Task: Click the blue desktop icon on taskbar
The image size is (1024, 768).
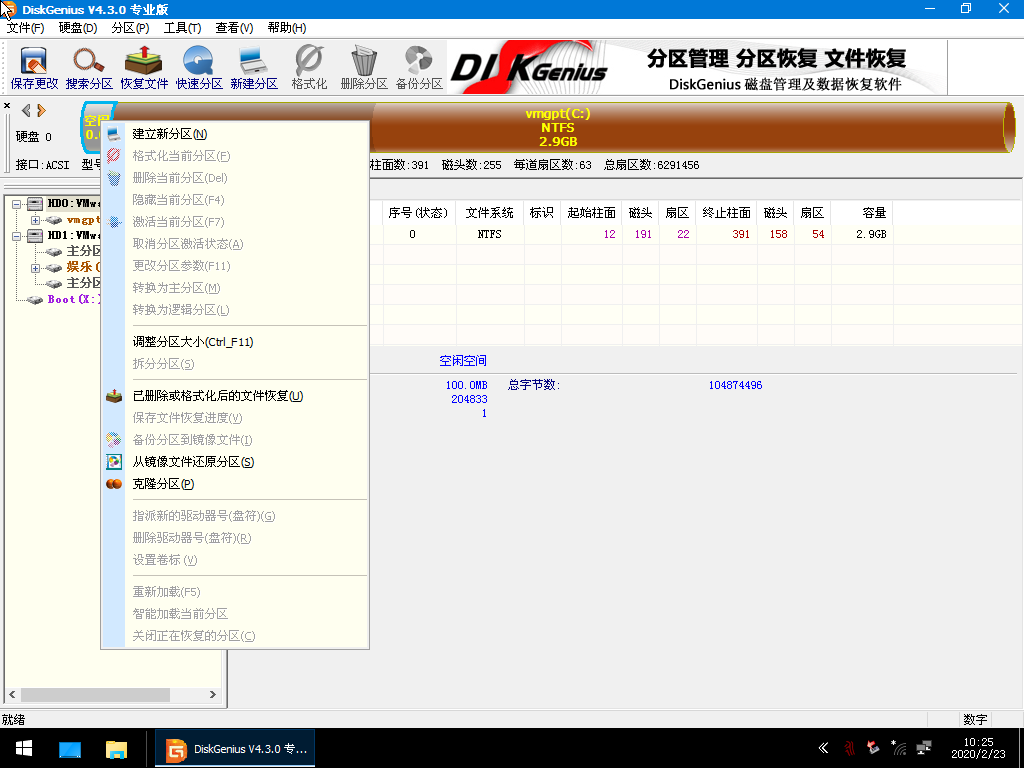Action: pyautogui.click(x=70, y=748)
